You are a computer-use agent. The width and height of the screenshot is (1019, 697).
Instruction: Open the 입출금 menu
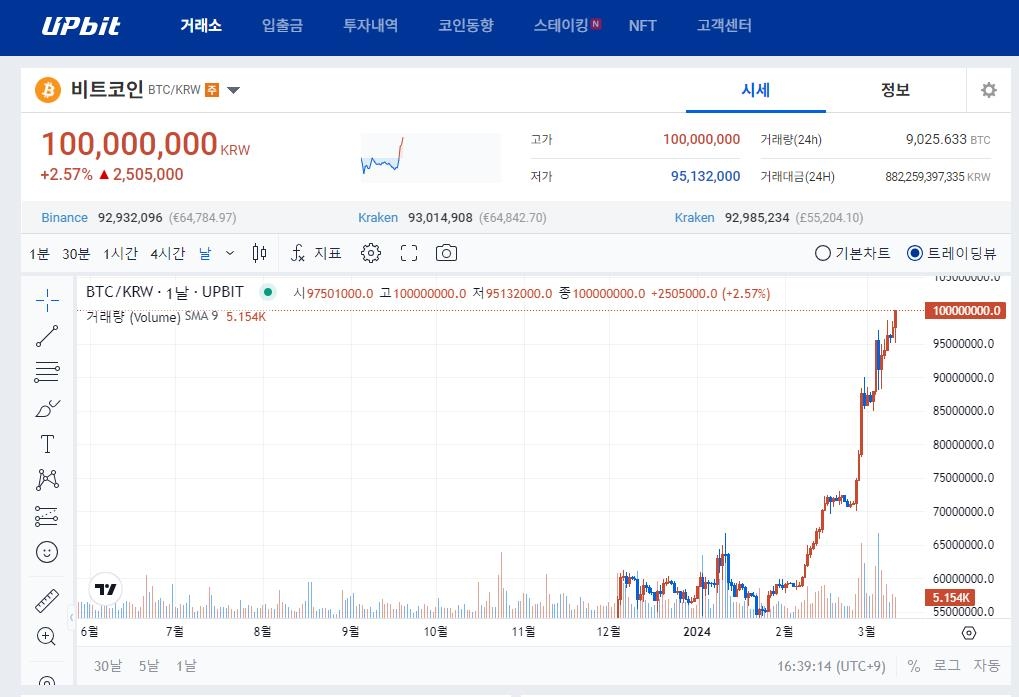(282, 26)
